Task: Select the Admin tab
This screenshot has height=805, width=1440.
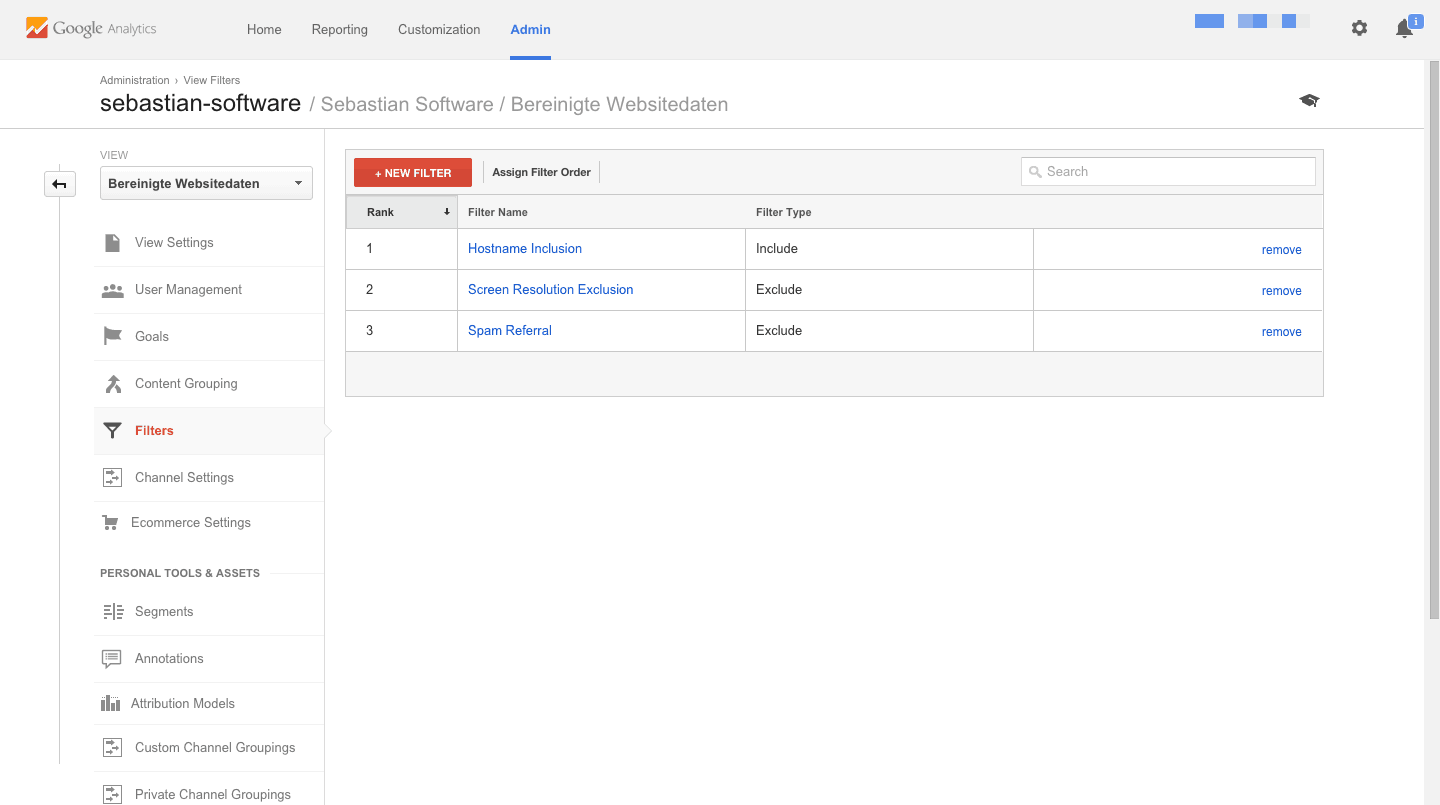Action: pos(530,30)
